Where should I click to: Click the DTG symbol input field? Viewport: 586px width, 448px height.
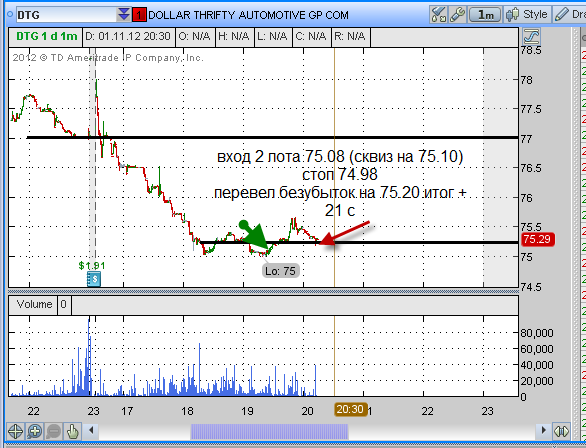[67, 15]
